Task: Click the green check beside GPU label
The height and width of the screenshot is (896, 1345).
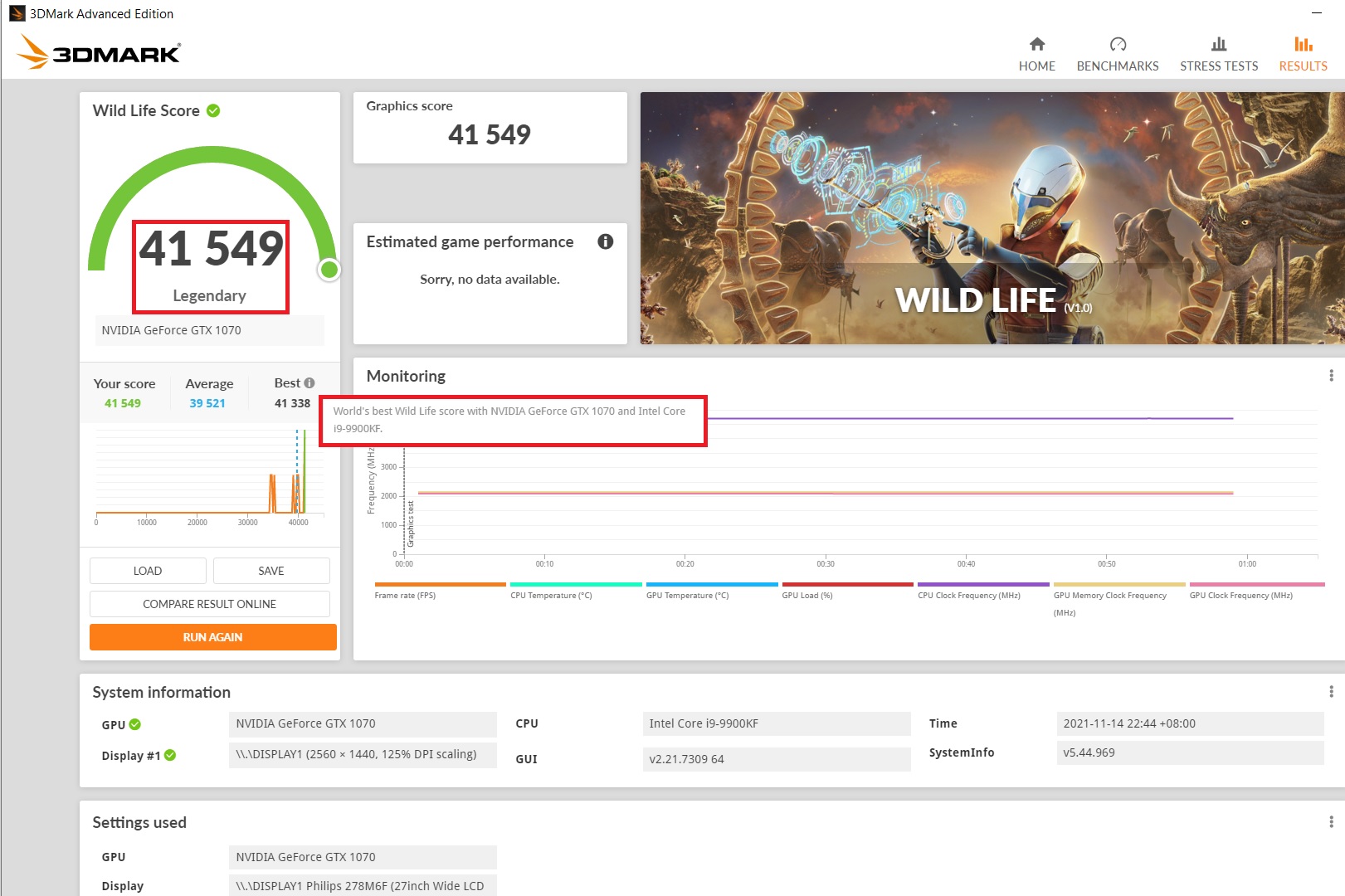Action: tap(135, 724)
